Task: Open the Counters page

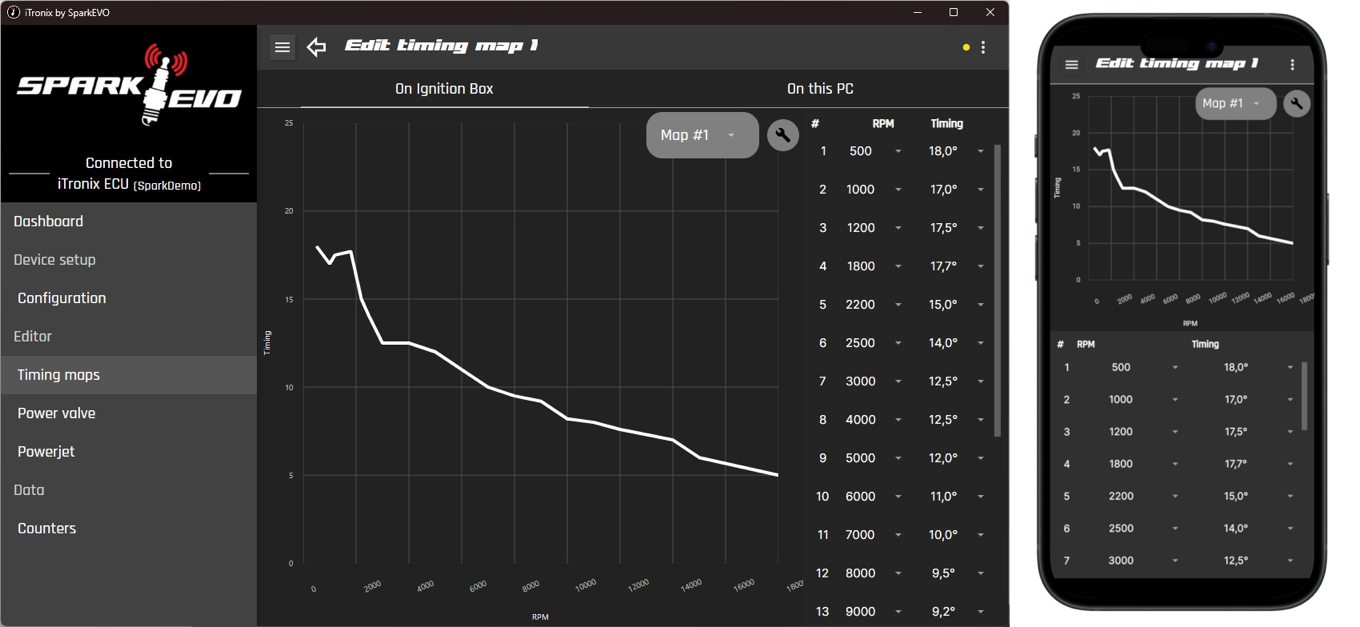Action: click(47, 528)
